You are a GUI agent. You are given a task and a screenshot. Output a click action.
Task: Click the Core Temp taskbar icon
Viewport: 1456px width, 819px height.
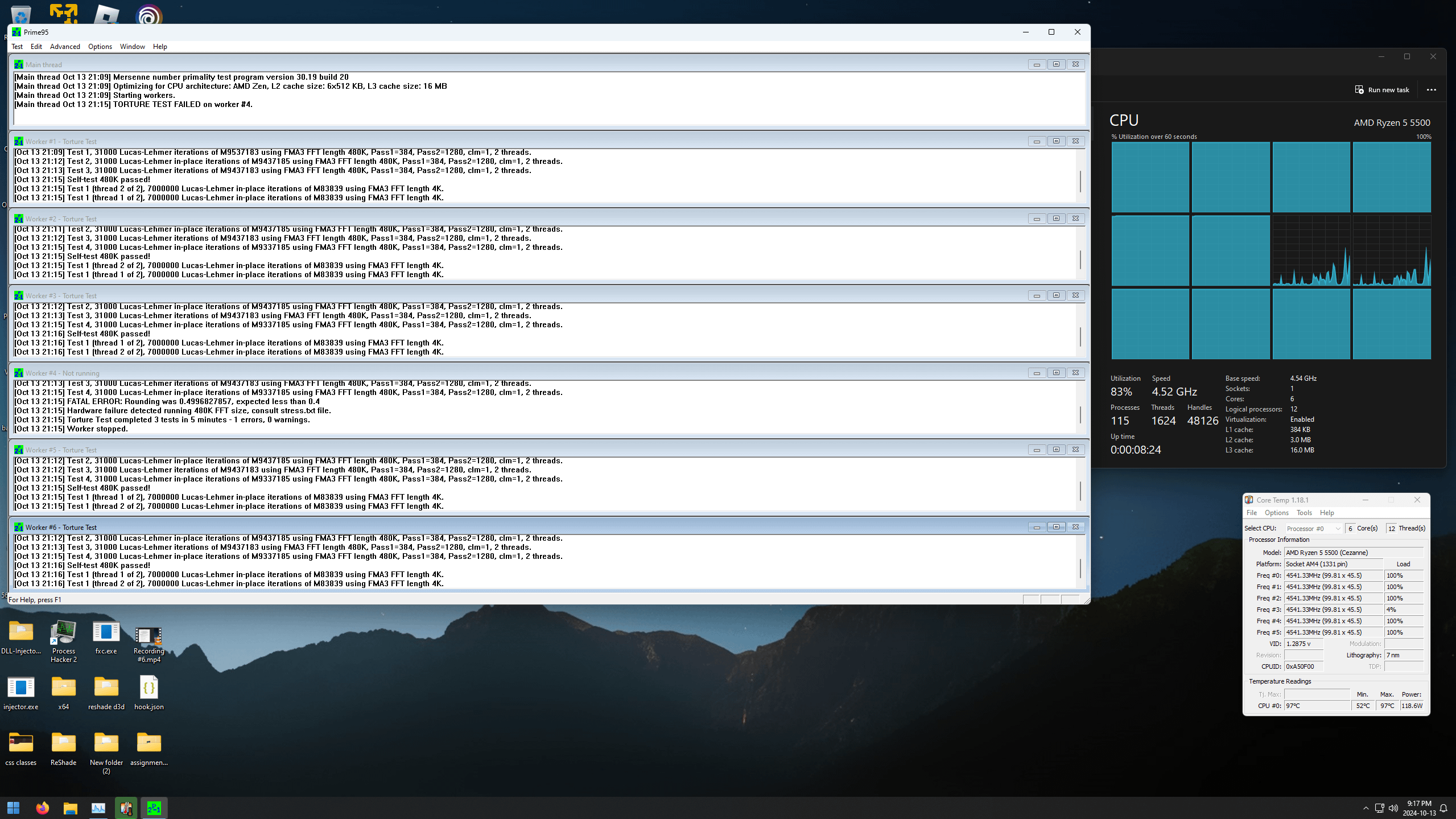coord(126,808)
